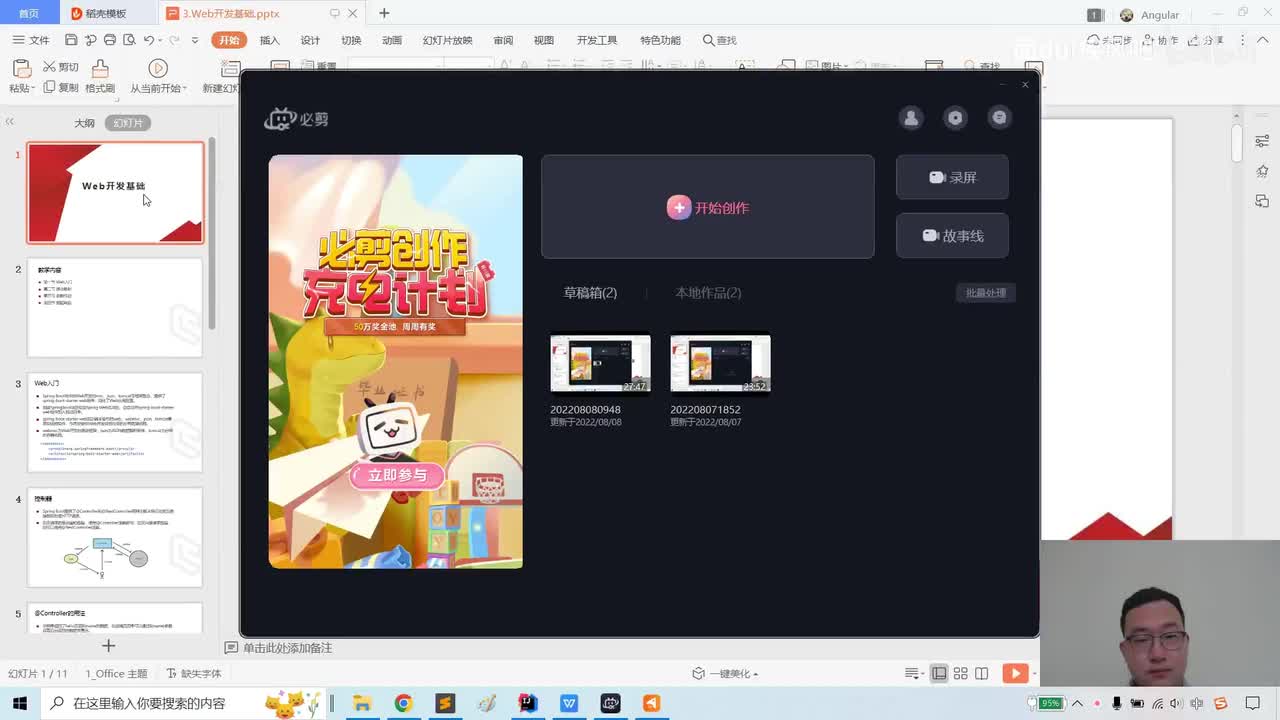
Task: Click the 格式刷 format painter icon
Action: 100,68
